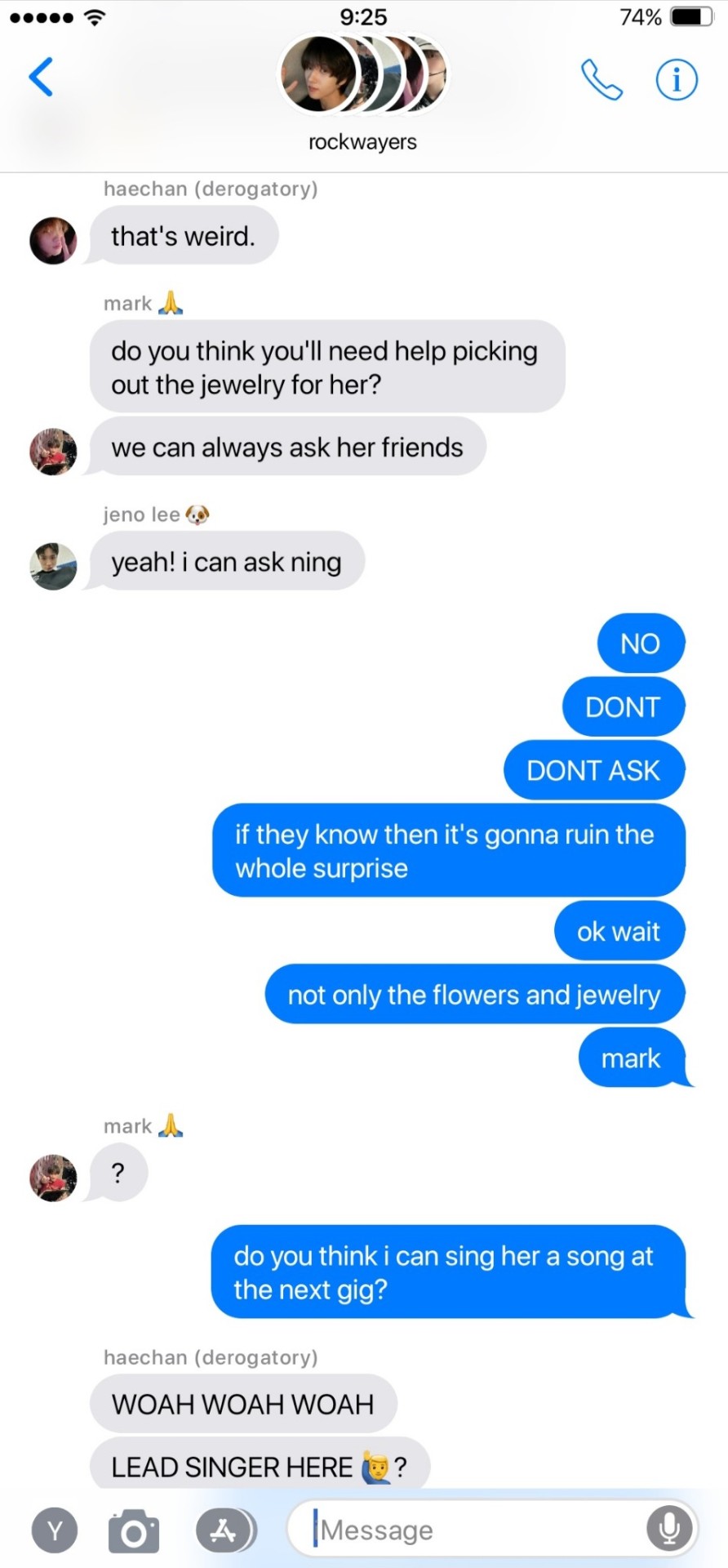The height and width of the screenshot is (1568, 728).
Task: Open the rockwayers group name
Action: point(362,142)
